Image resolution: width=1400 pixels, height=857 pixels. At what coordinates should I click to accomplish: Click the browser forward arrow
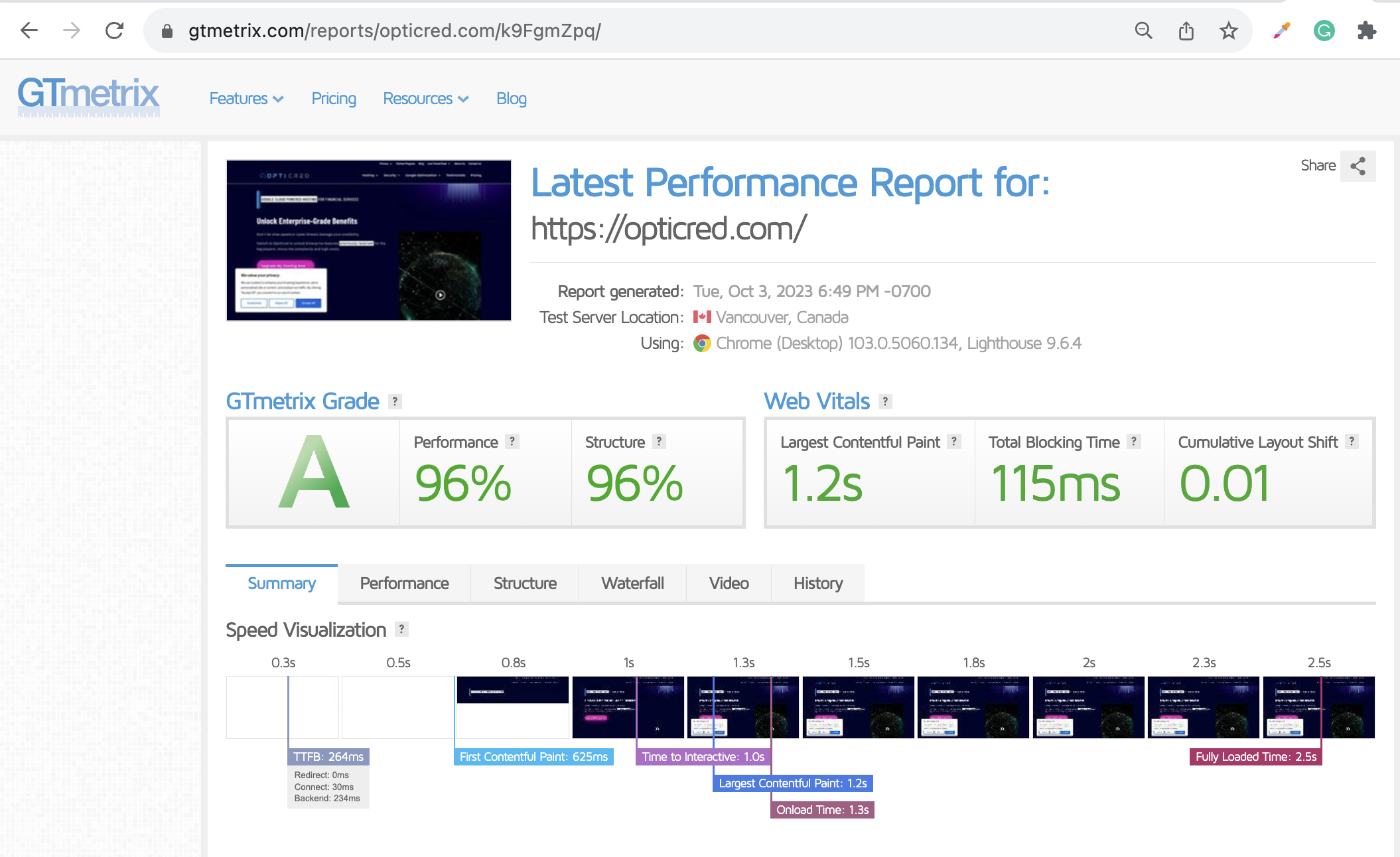[72, 31]
